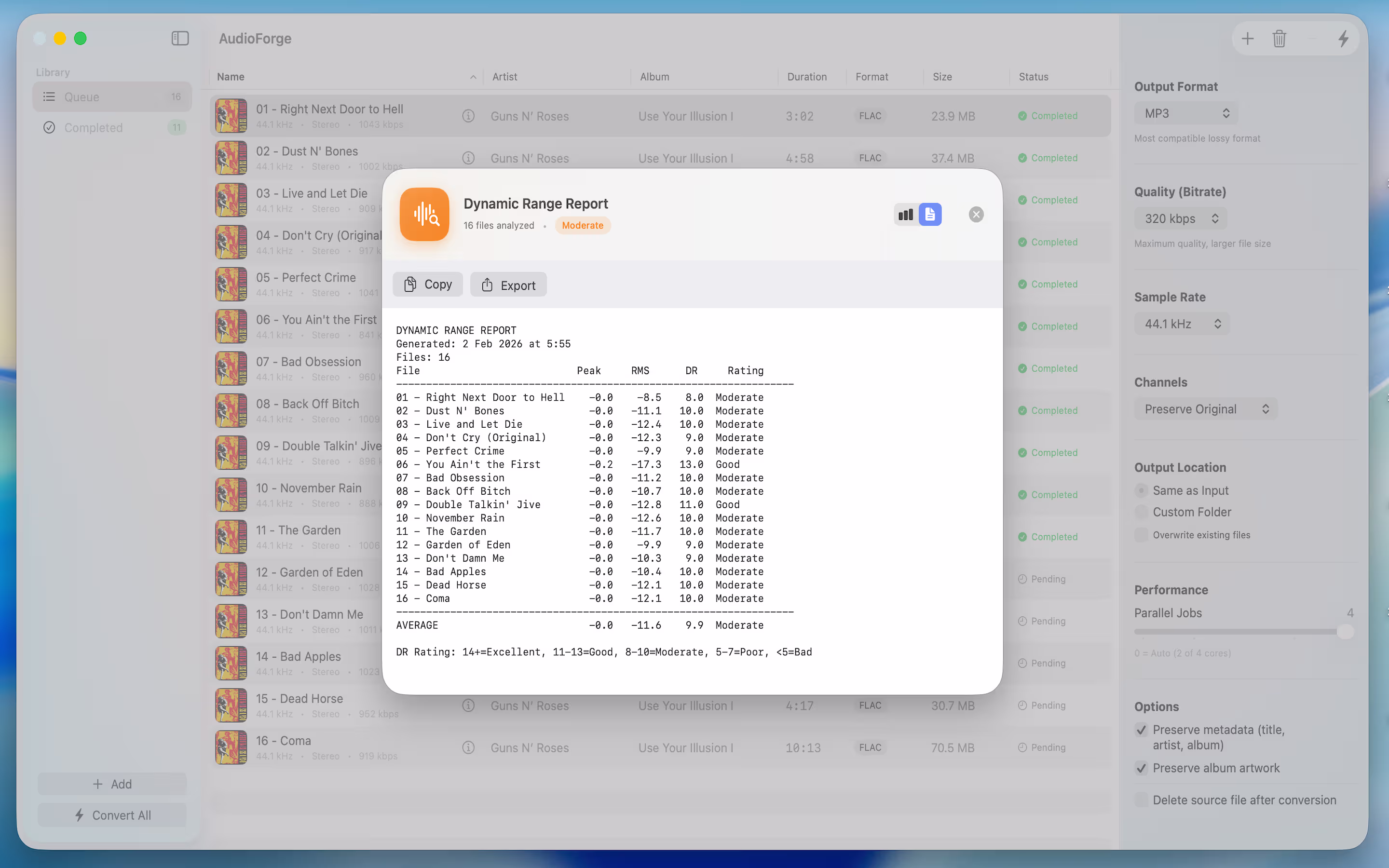Open the MP3 output format dropdown
Screen dimensions: 1389x868
[1186, 114]
